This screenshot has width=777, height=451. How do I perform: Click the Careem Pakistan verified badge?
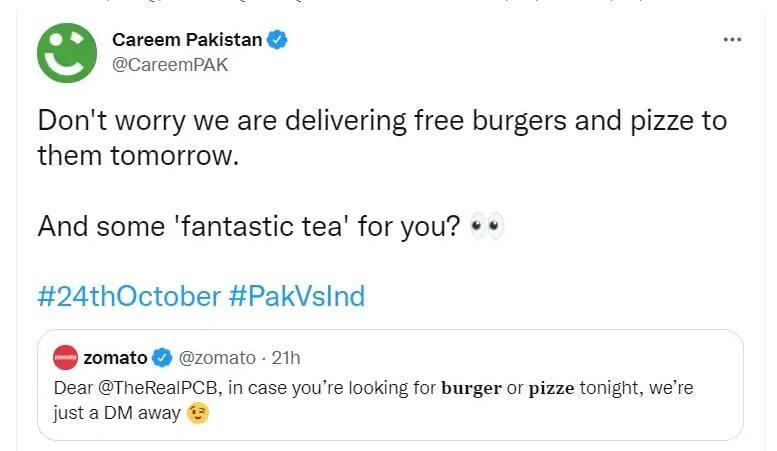tap(278, 40)
